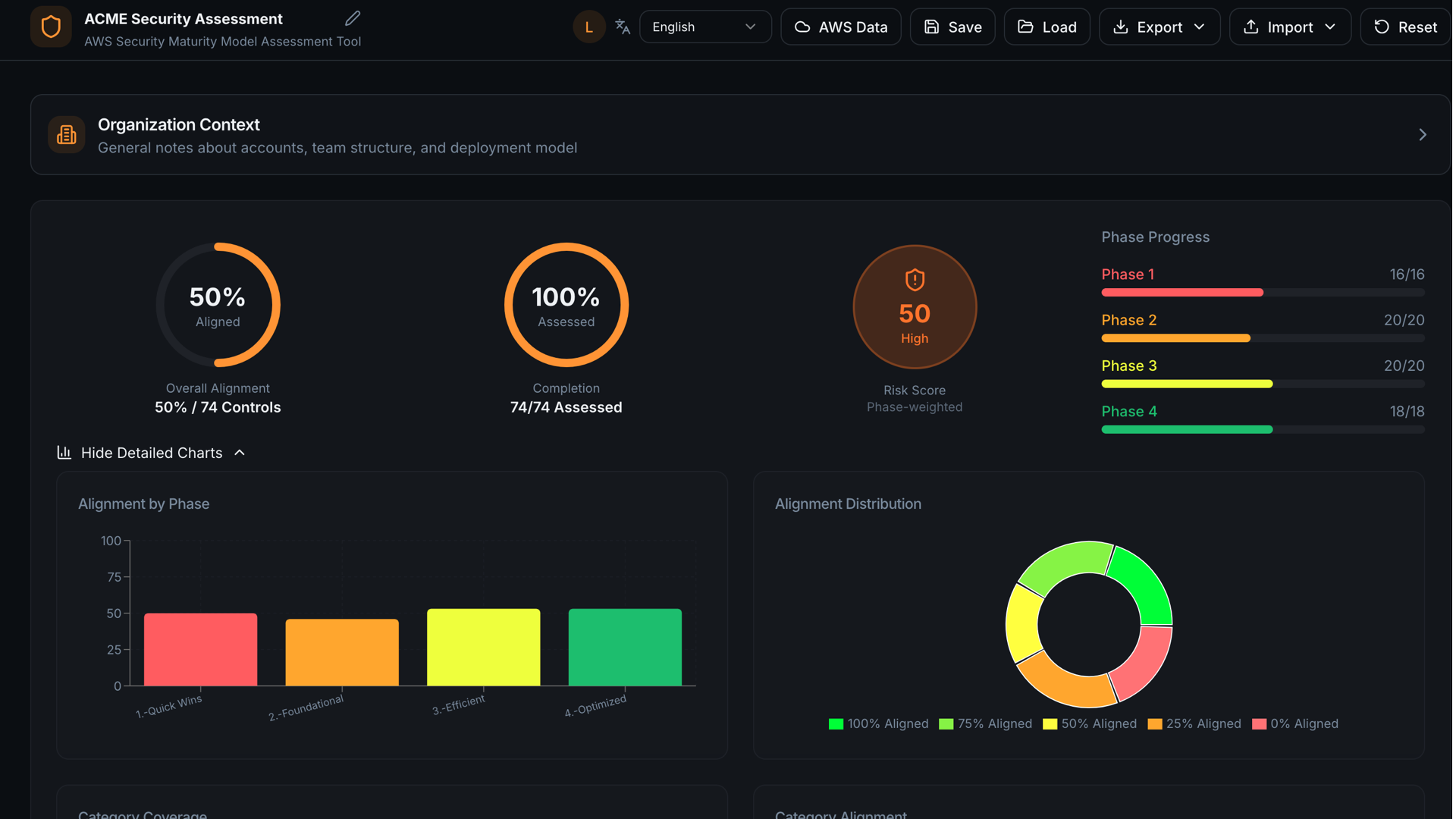
Task: Click the Phase 1 '16/16' count
Action: click(x=1407, y=275)
